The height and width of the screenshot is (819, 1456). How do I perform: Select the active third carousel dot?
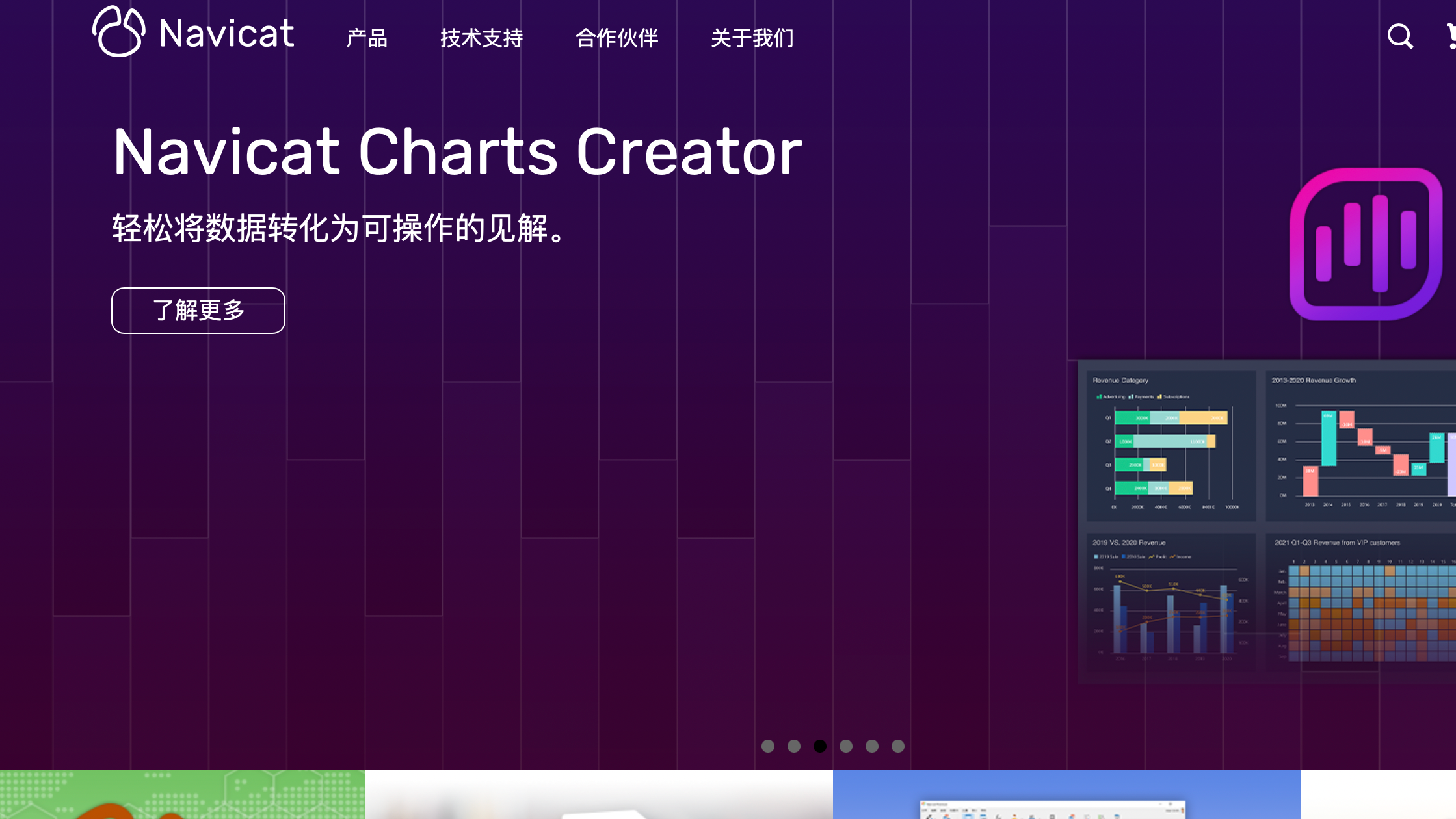[x=820, y=746]
